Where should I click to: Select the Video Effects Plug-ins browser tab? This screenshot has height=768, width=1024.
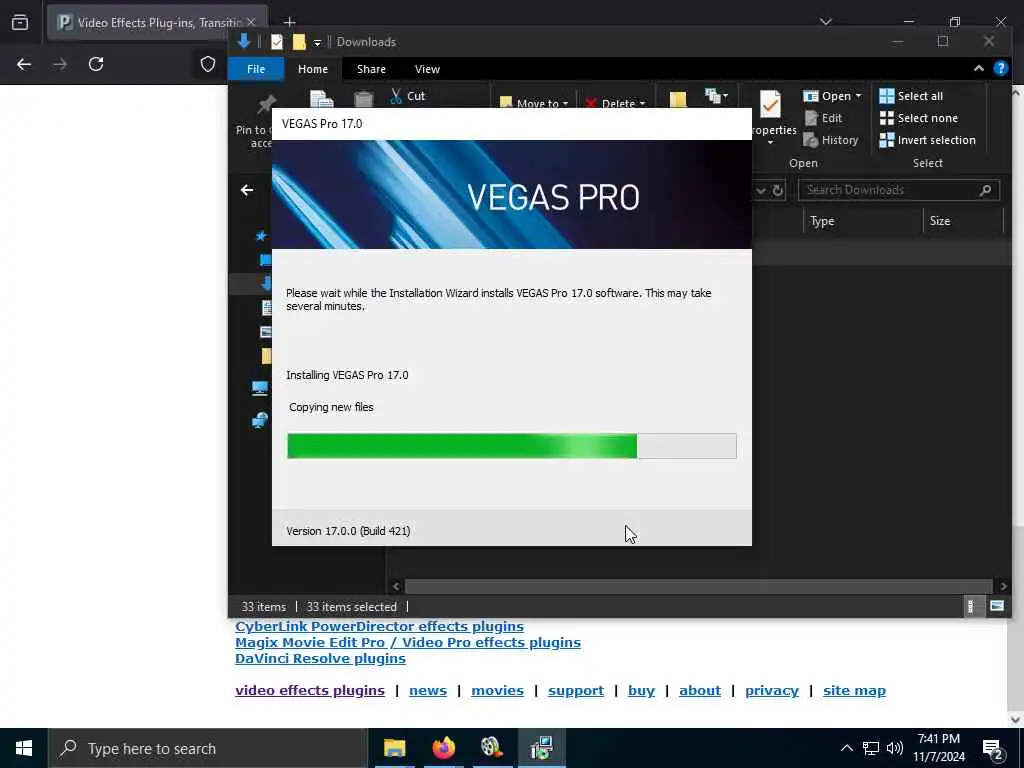(157, 22)
